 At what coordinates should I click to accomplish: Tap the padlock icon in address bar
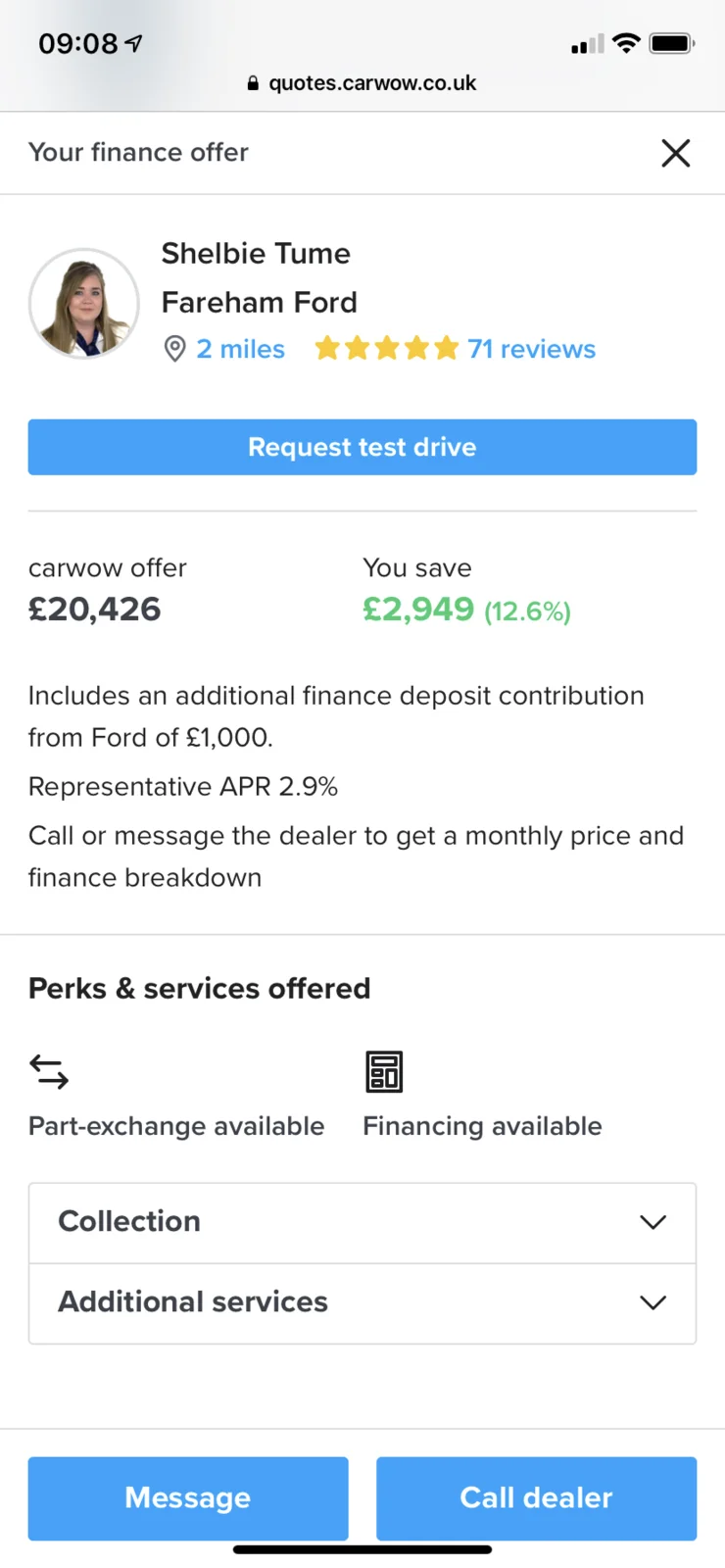pyautogui.click(x=253, y=83)
